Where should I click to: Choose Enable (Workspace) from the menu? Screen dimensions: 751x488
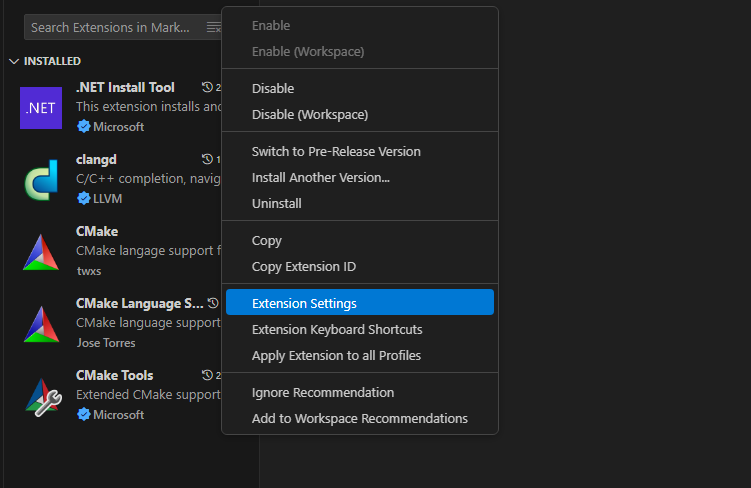[360, 51]
